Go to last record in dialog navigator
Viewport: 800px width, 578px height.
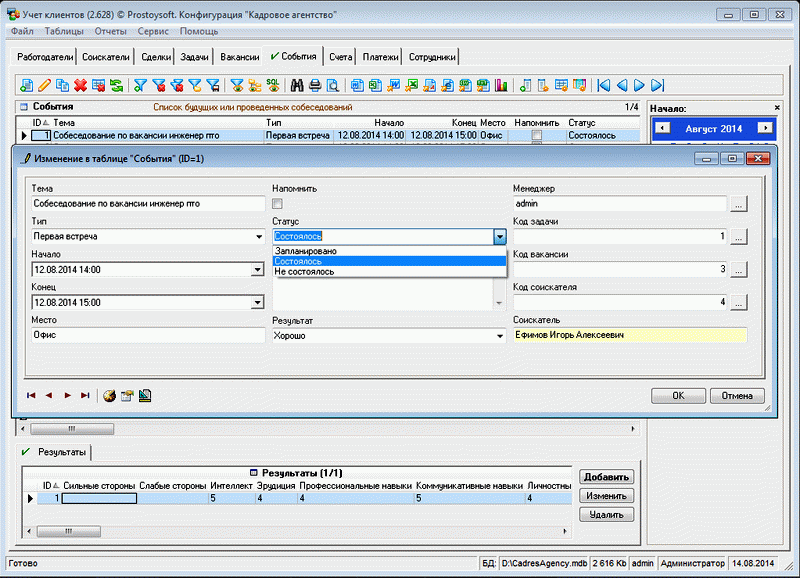point(85,395)
